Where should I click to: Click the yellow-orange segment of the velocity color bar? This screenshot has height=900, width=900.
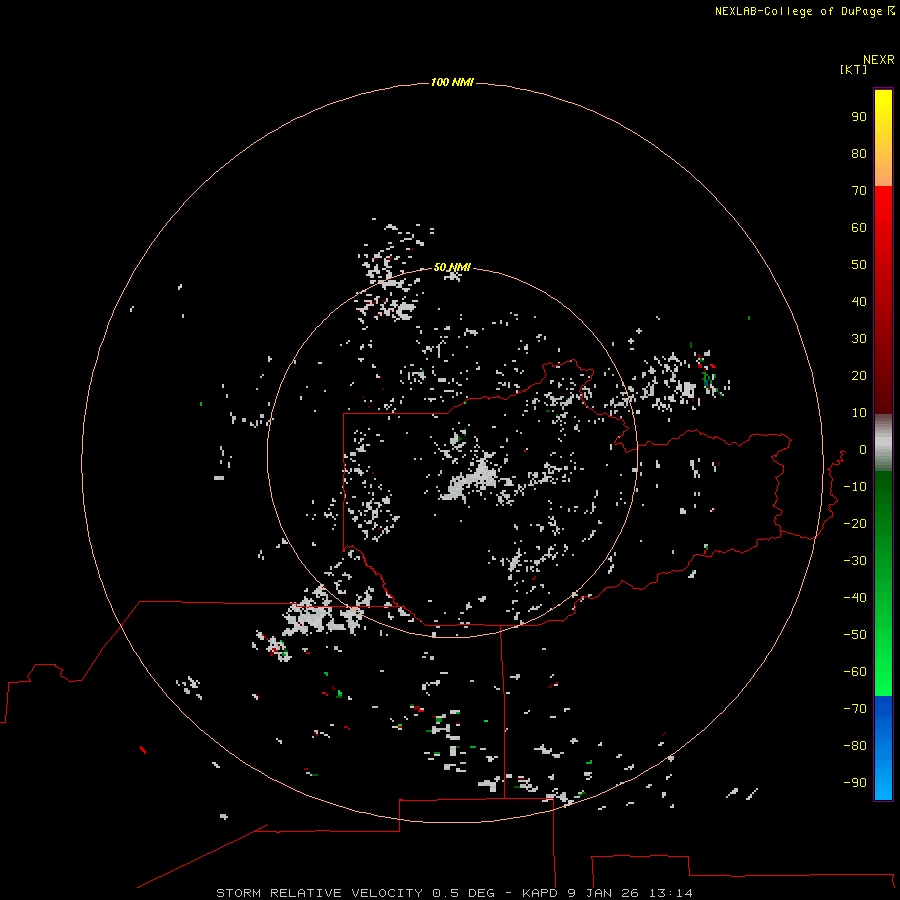tap(883, 138)
